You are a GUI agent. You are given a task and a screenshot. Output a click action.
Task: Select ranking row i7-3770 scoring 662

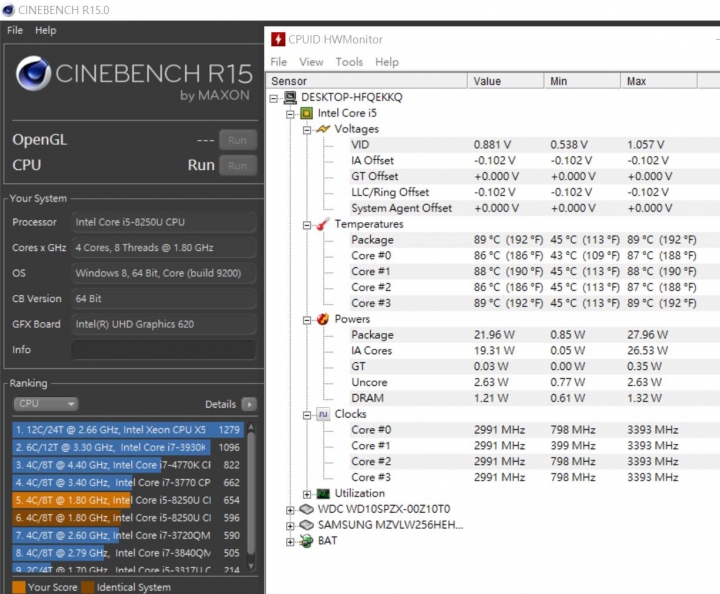[128, 482]
